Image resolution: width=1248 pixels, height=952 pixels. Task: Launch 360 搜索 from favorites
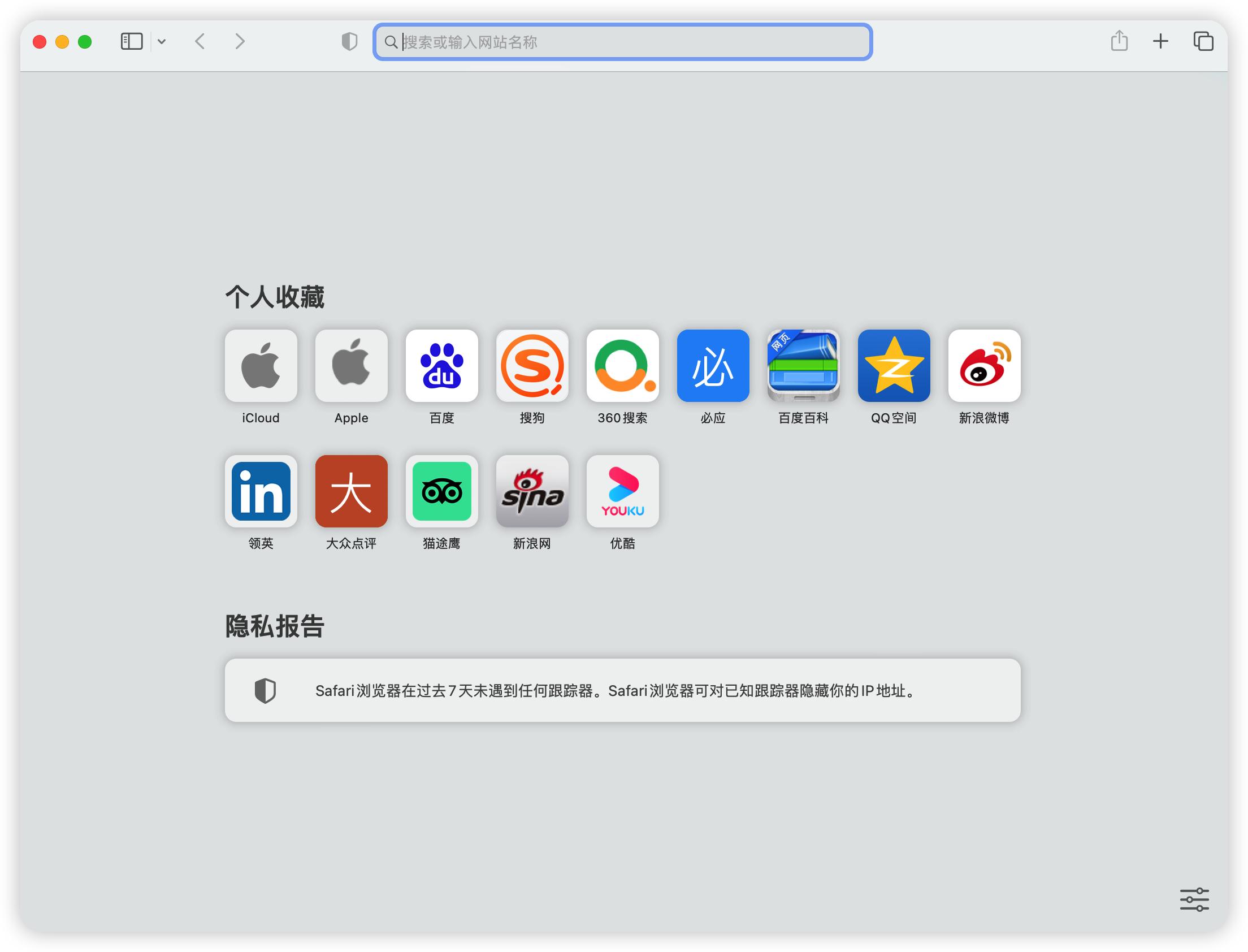[x=623, y=366]
